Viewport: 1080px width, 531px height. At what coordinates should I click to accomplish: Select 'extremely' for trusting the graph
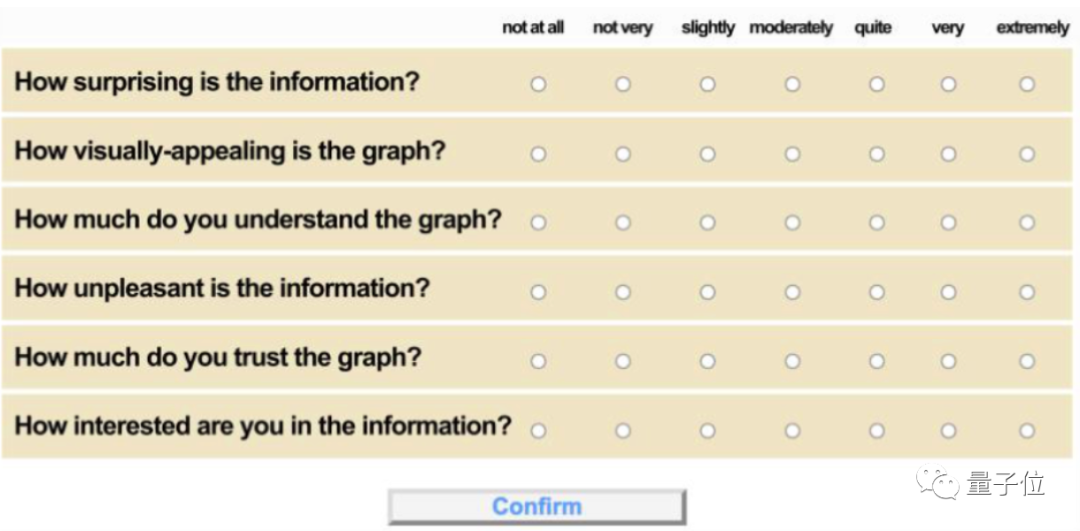click(1027, 361)
